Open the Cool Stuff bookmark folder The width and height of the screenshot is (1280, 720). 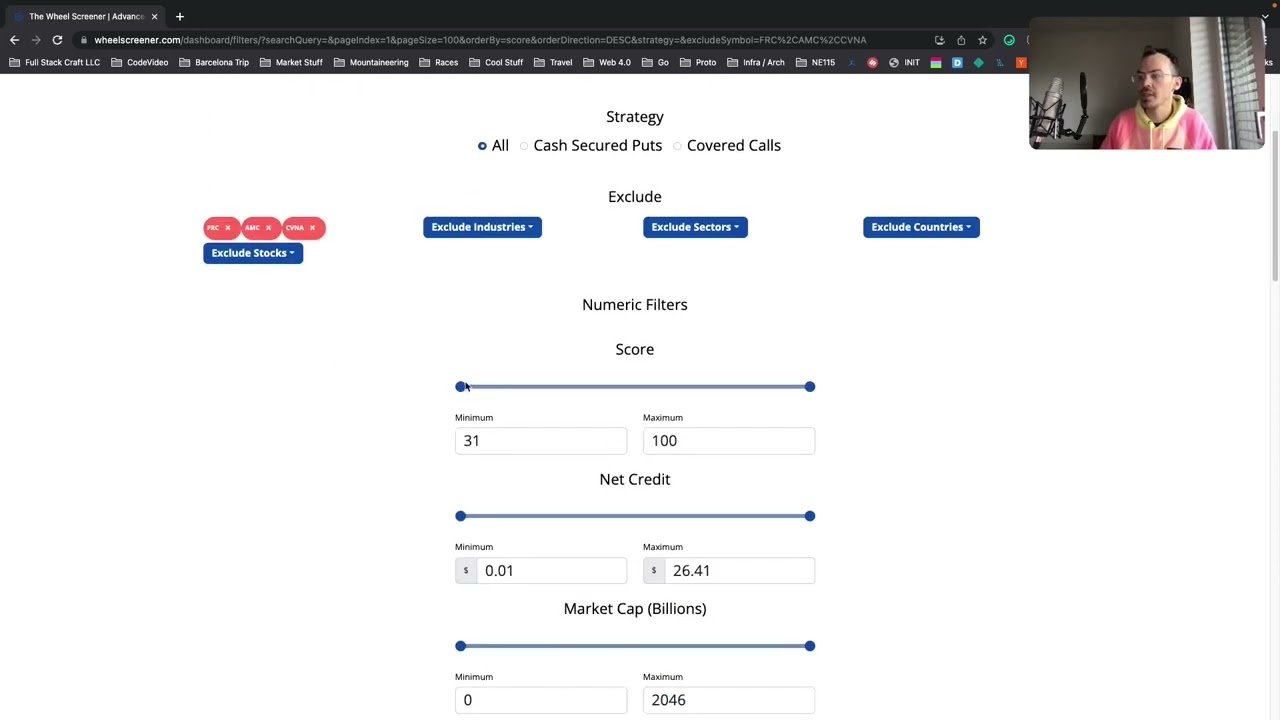coord(495,62)
